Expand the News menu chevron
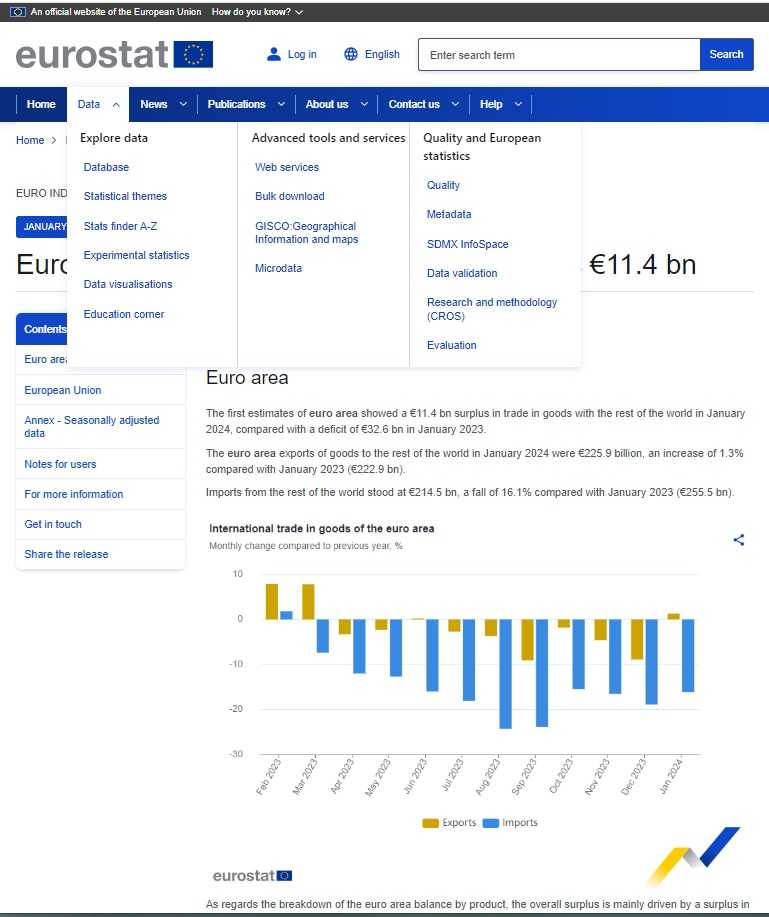This screenshot has width=769, height=917. [x=183, y=104]
